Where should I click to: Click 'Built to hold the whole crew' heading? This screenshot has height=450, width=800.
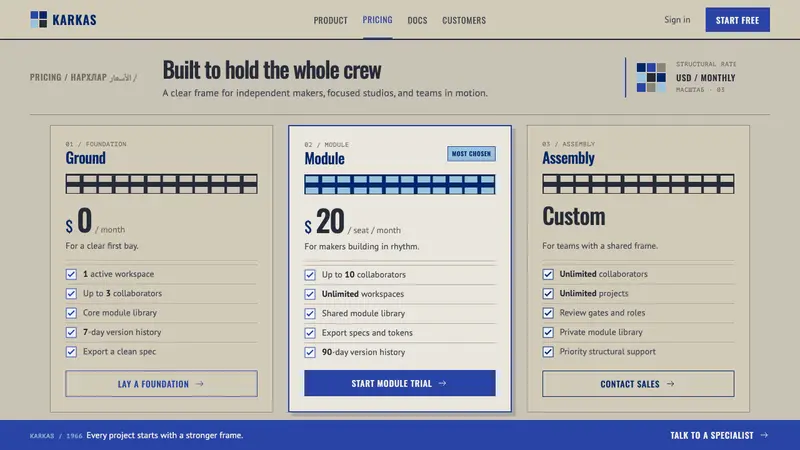(272, 70)
